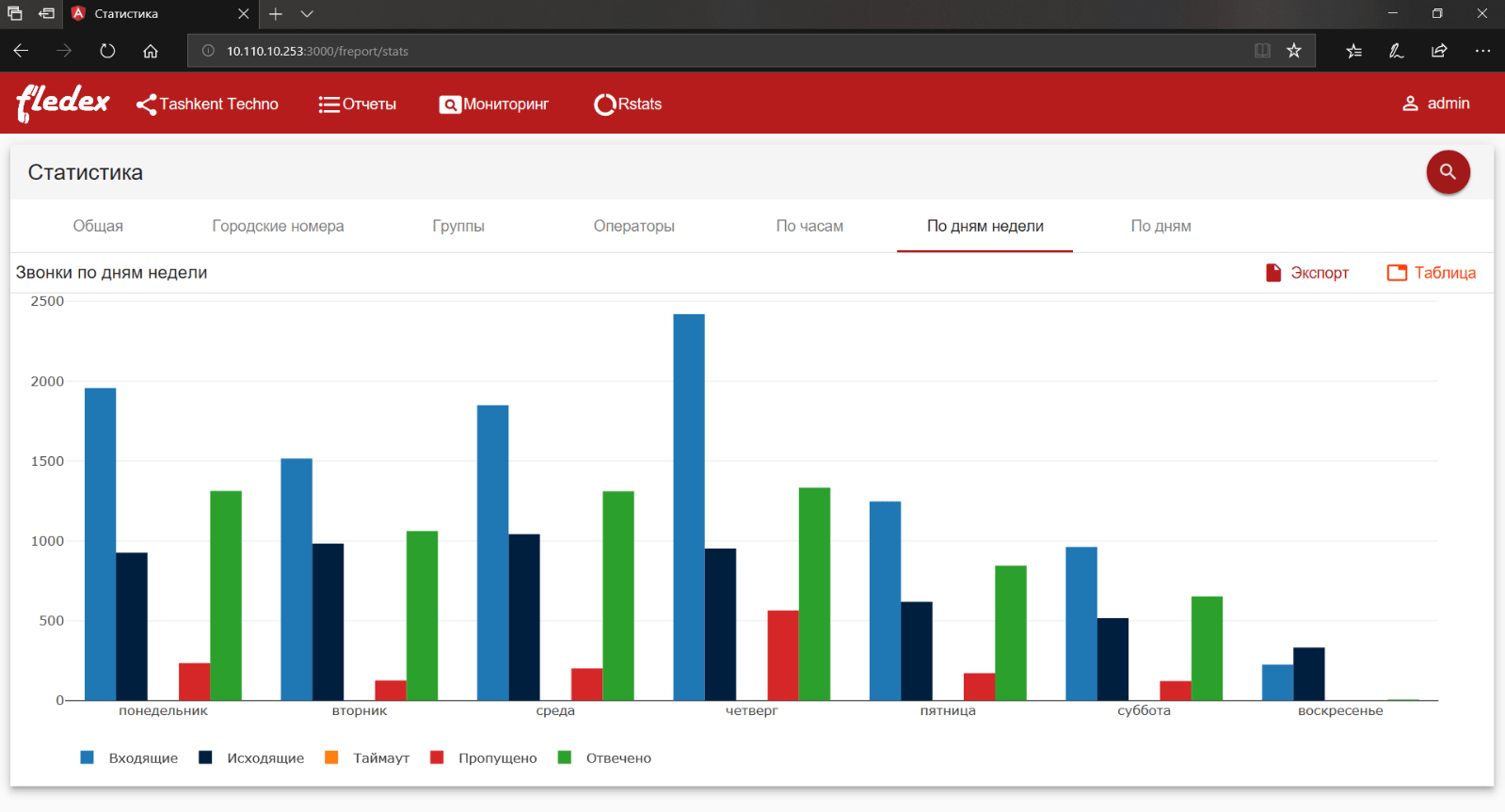Click the воскресенье axis label
The width and height of the screenshot is (1505, 812).
pyautogui.click(x=1340, y=710)
